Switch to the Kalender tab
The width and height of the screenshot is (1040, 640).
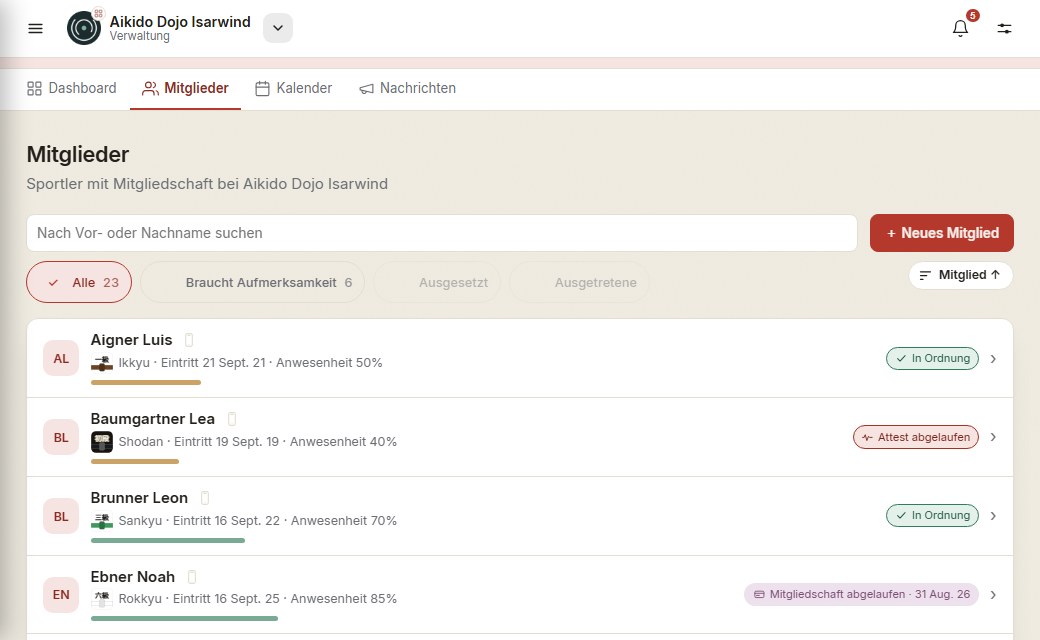[x=293, y=88]
